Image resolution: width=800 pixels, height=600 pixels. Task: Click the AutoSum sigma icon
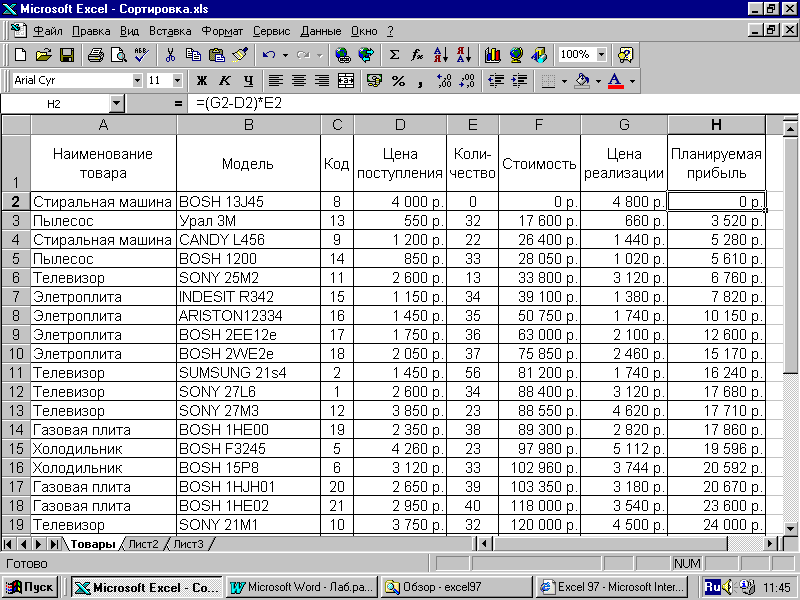pyautogui.click(x=394, y=55)
